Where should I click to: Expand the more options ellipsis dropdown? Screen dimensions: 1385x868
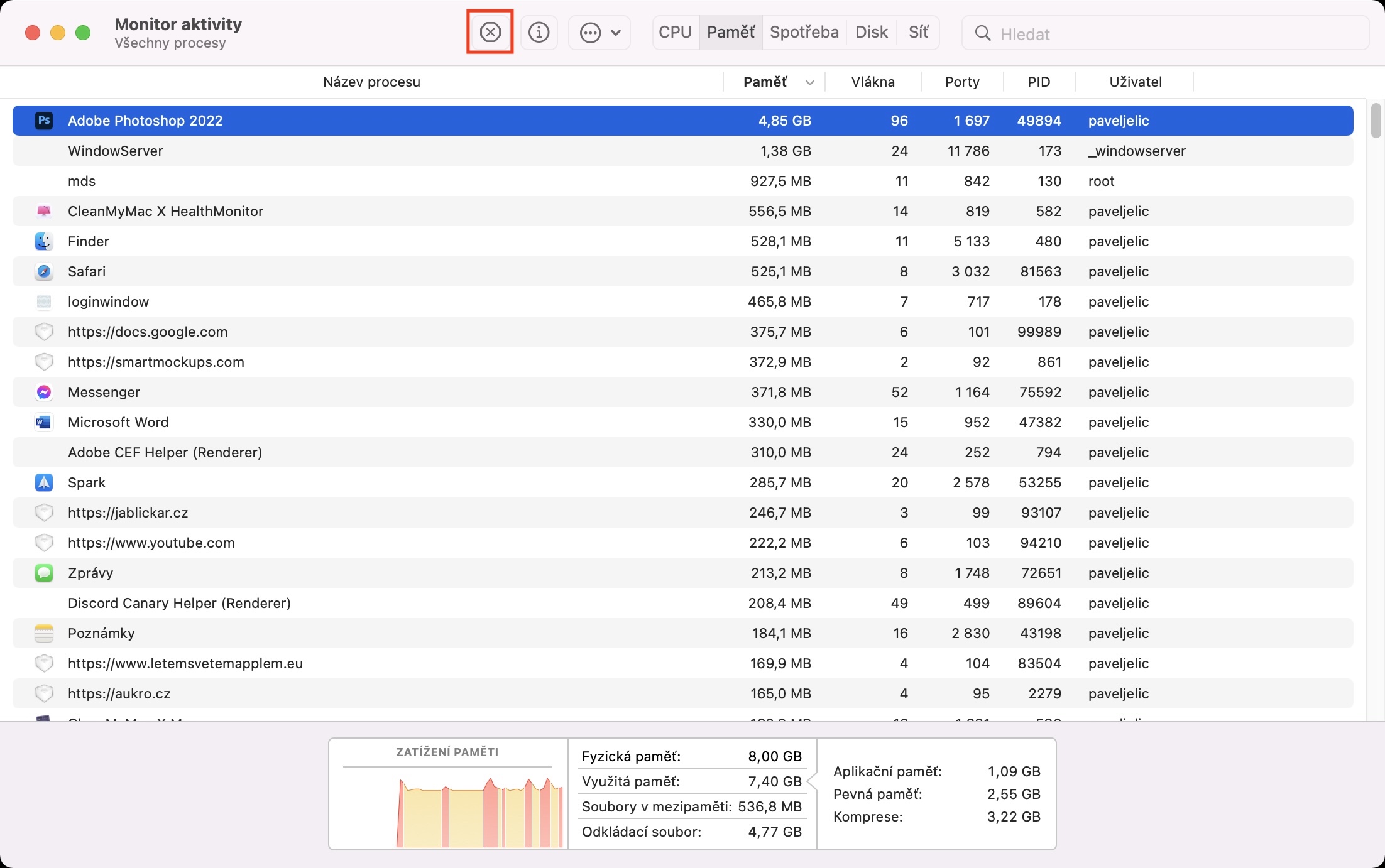599,32
